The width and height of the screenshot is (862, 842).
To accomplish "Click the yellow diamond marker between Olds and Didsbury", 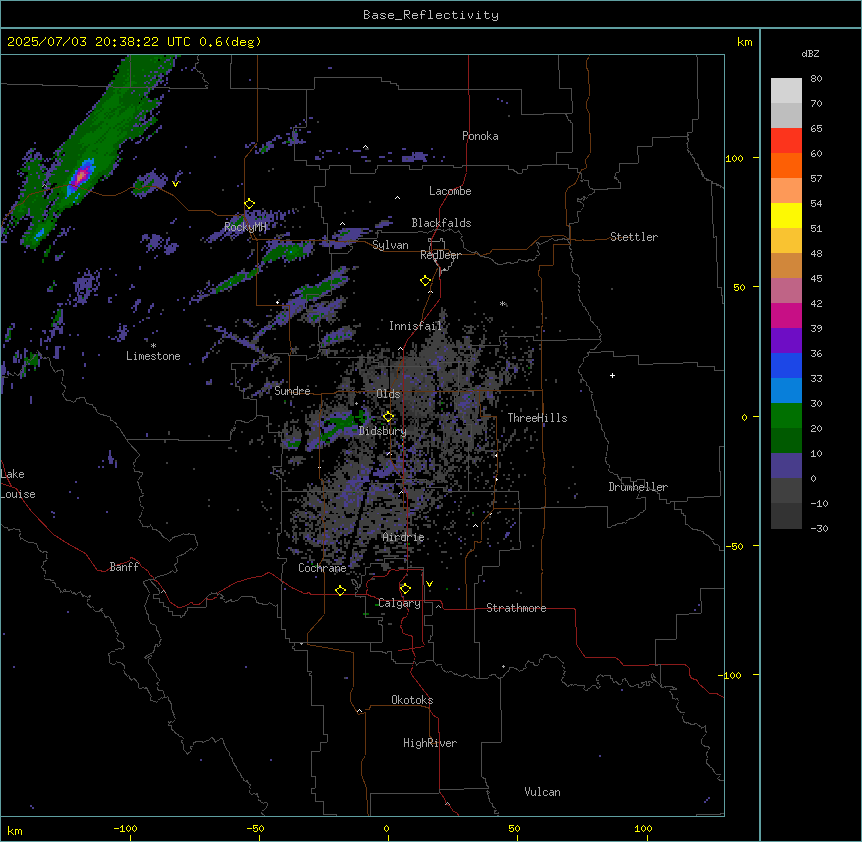I will coord(389,417).
